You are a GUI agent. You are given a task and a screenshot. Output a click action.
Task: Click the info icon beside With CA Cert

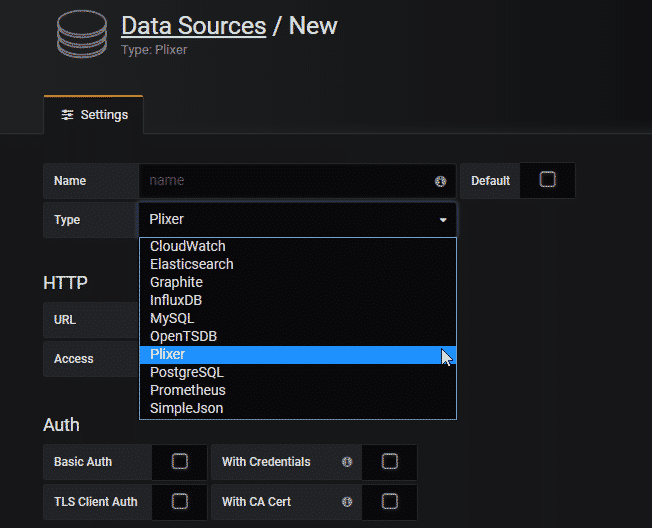click(x=347, y=502)
